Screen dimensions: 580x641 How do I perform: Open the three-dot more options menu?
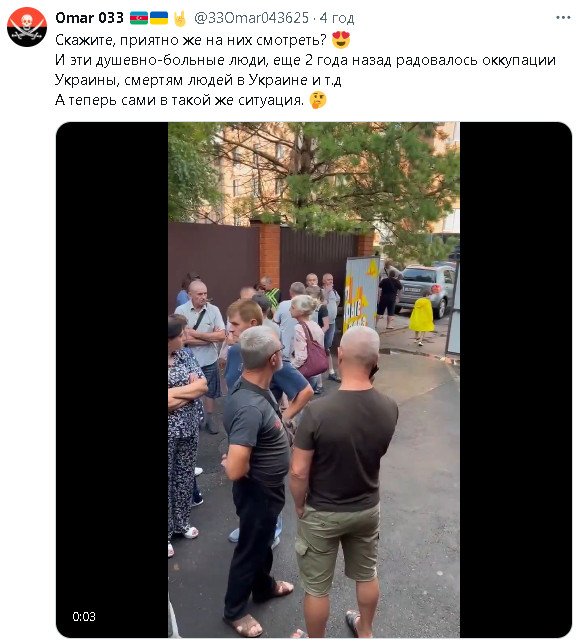[x=563, y=18]
